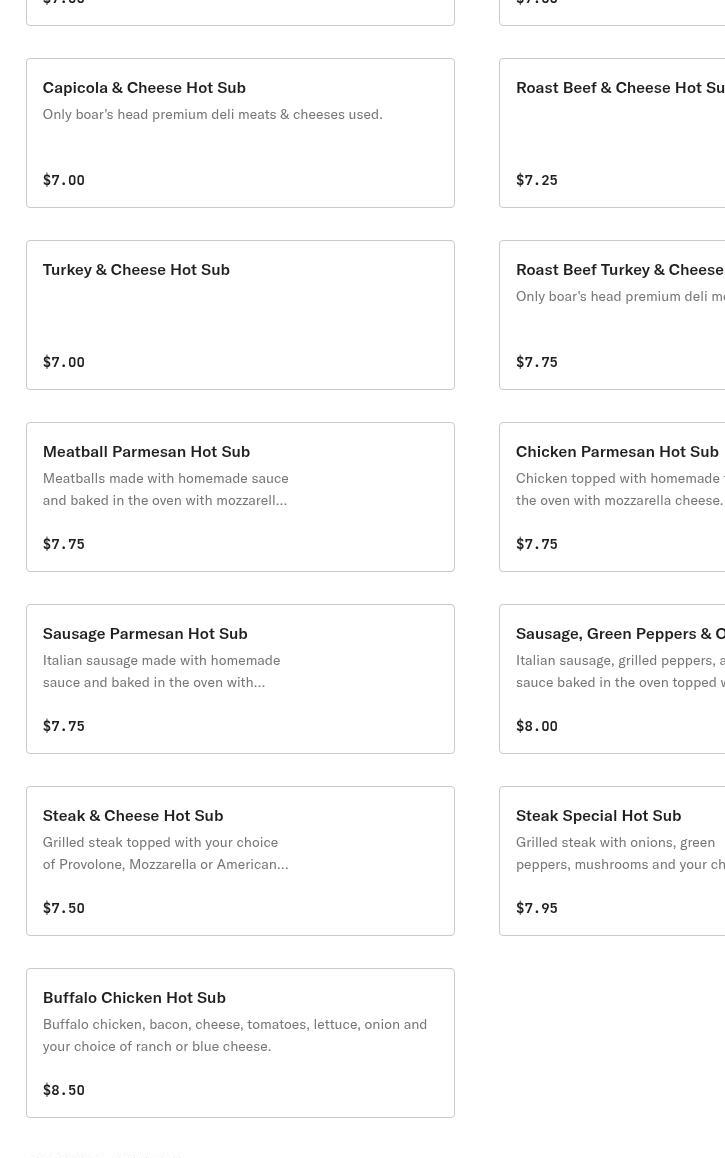Select the Buffalo Chicken Hot Sub title

(134, 997)
